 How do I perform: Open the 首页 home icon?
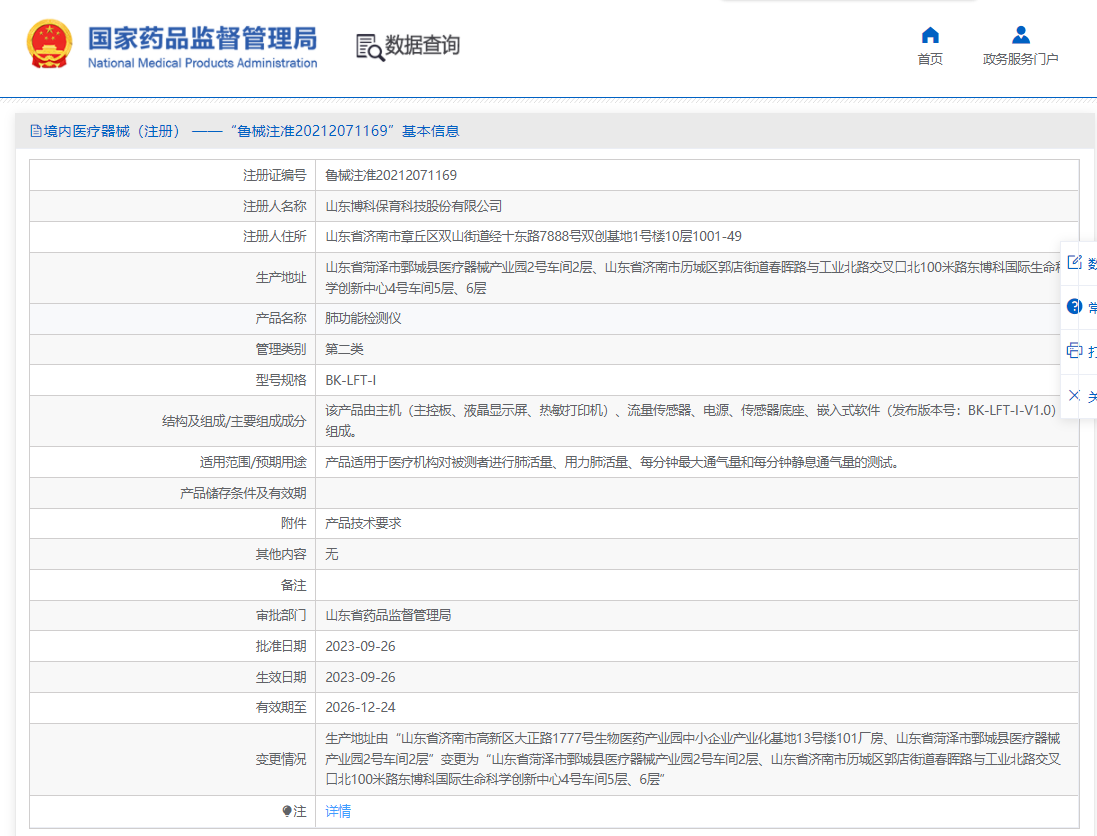click(x=930, y=35)
